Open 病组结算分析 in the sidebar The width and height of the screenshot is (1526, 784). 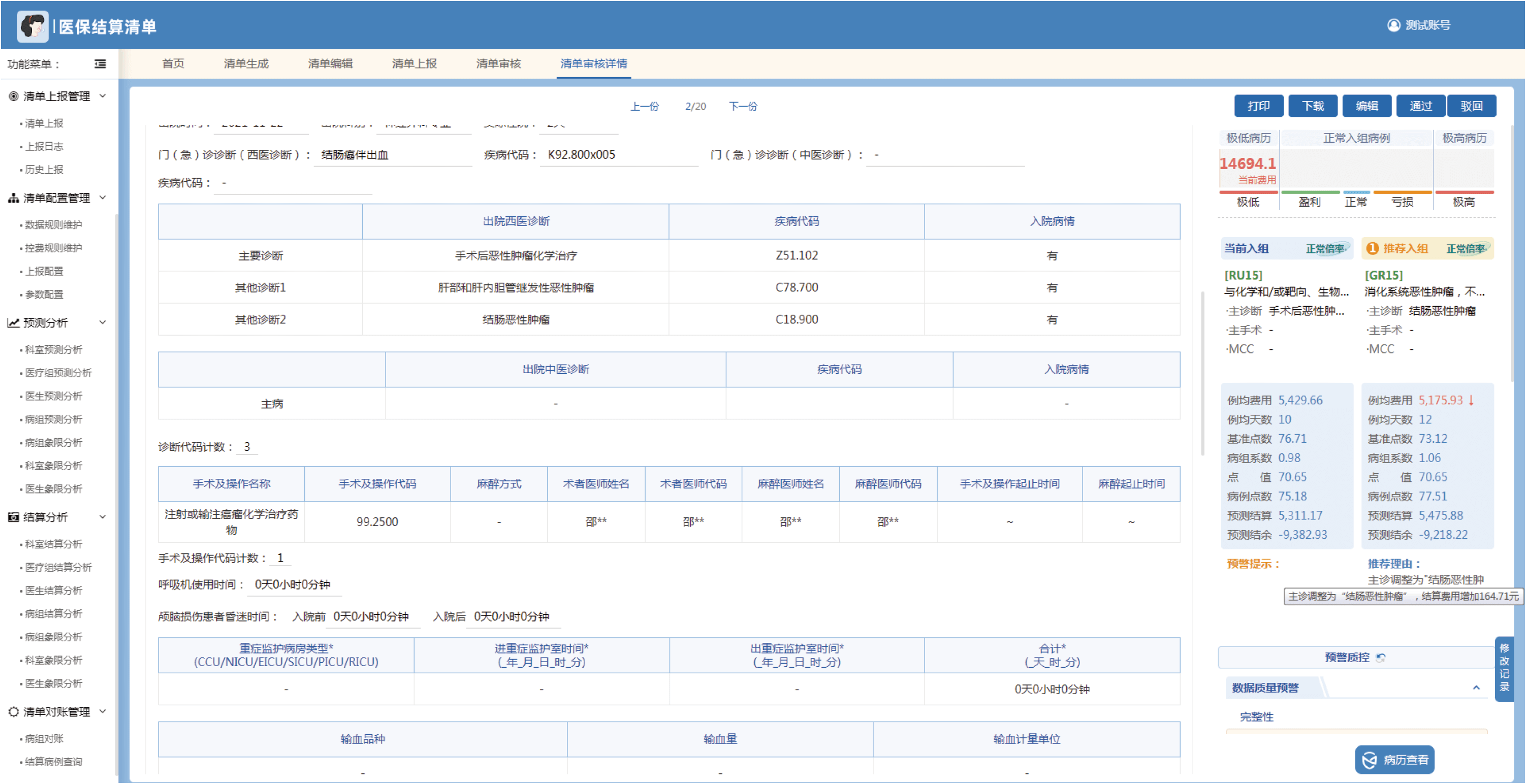[x=53, y=614]
